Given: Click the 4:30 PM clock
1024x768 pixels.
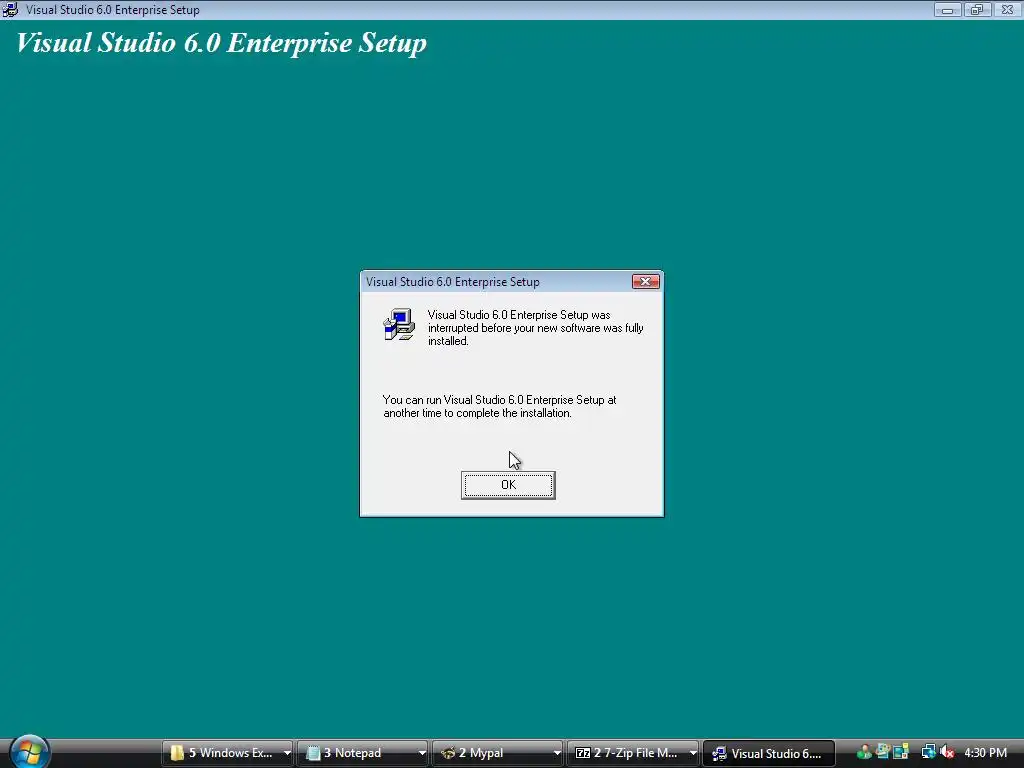Looking at the screenshot, I should (x=985, y=752).
